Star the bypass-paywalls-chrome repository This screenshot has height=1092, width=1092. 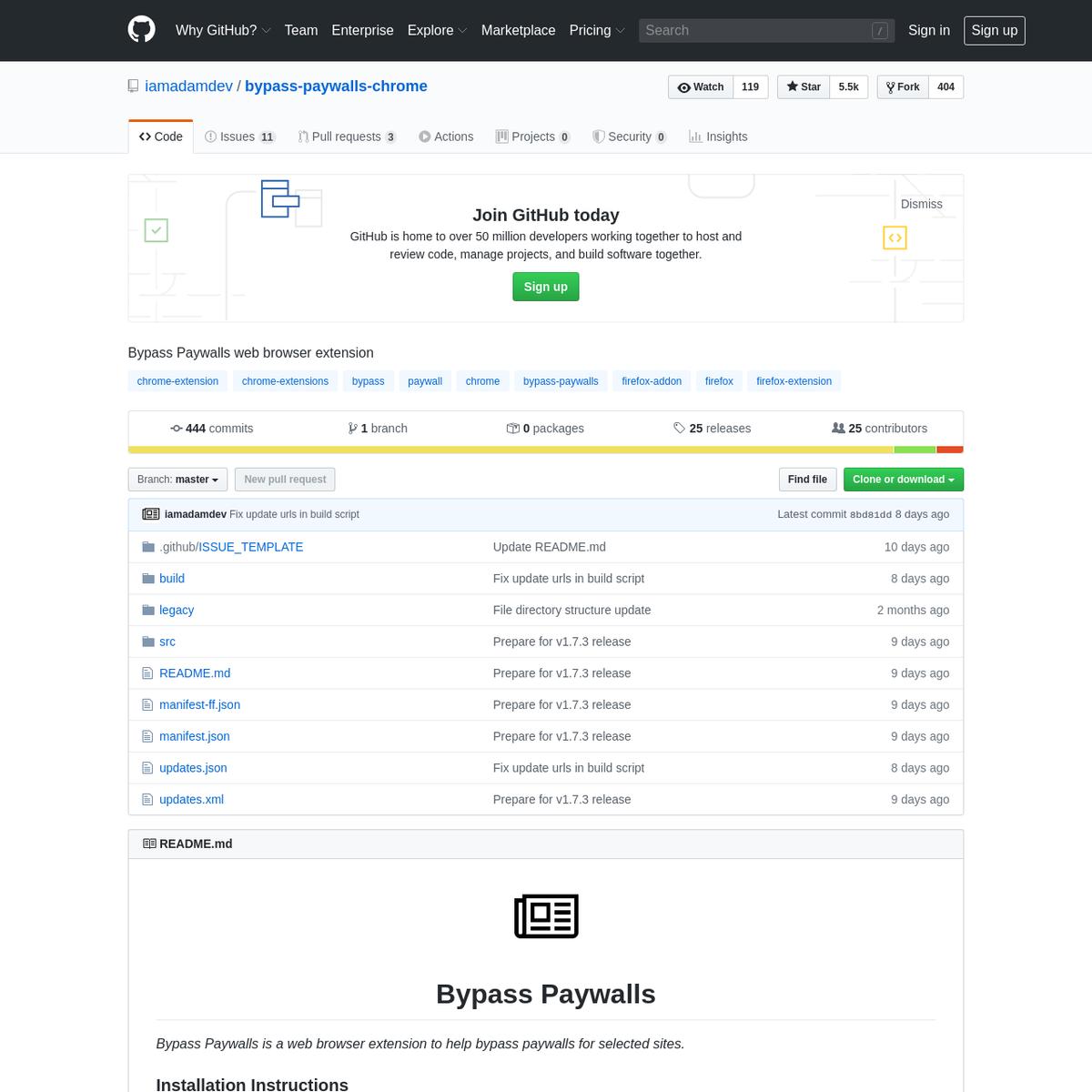click(803, 87)
